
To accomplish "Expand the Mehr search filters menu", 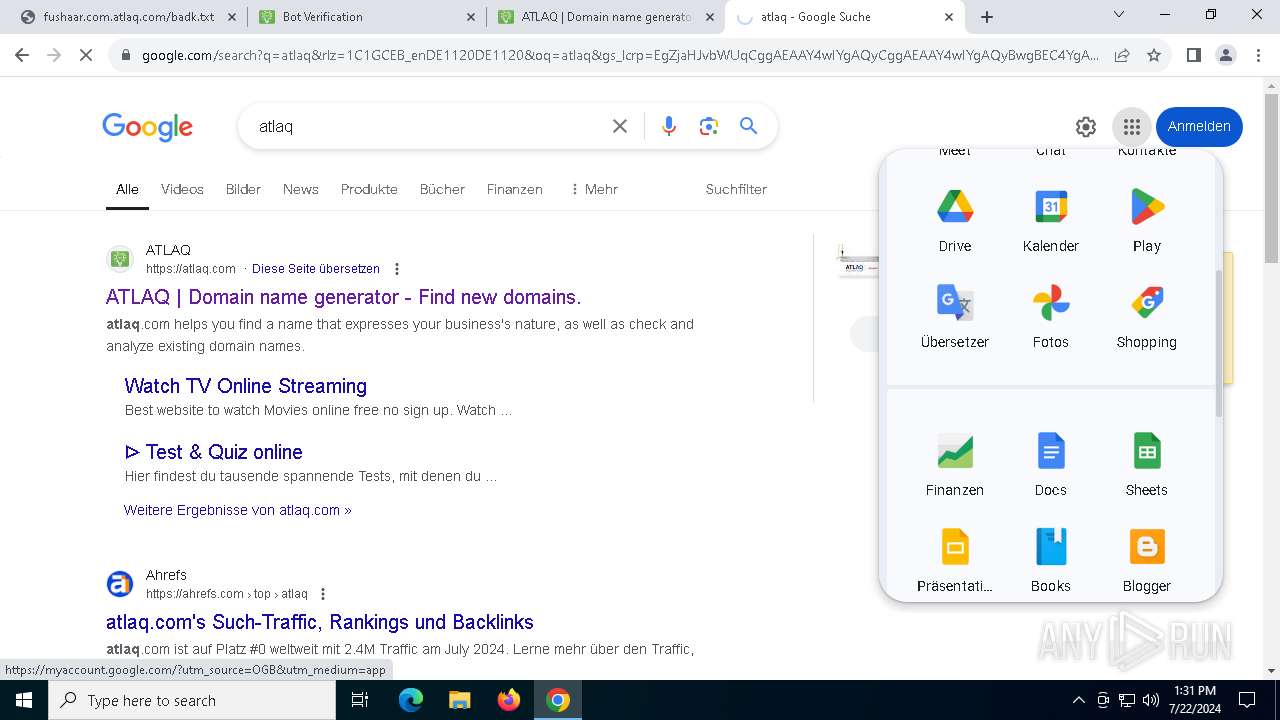I will 593,189.
